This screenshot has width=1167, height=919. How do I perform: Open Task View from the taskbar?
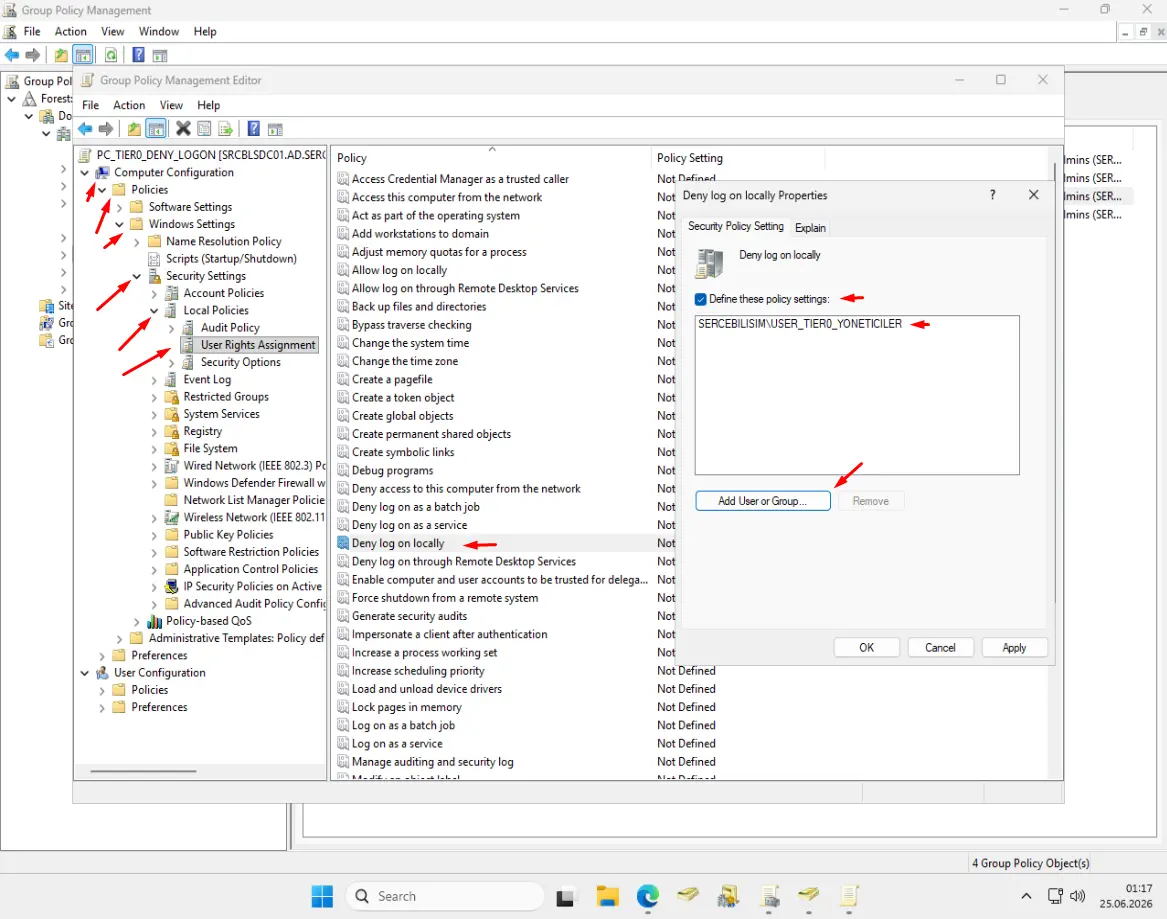click(x=566, y=896)
